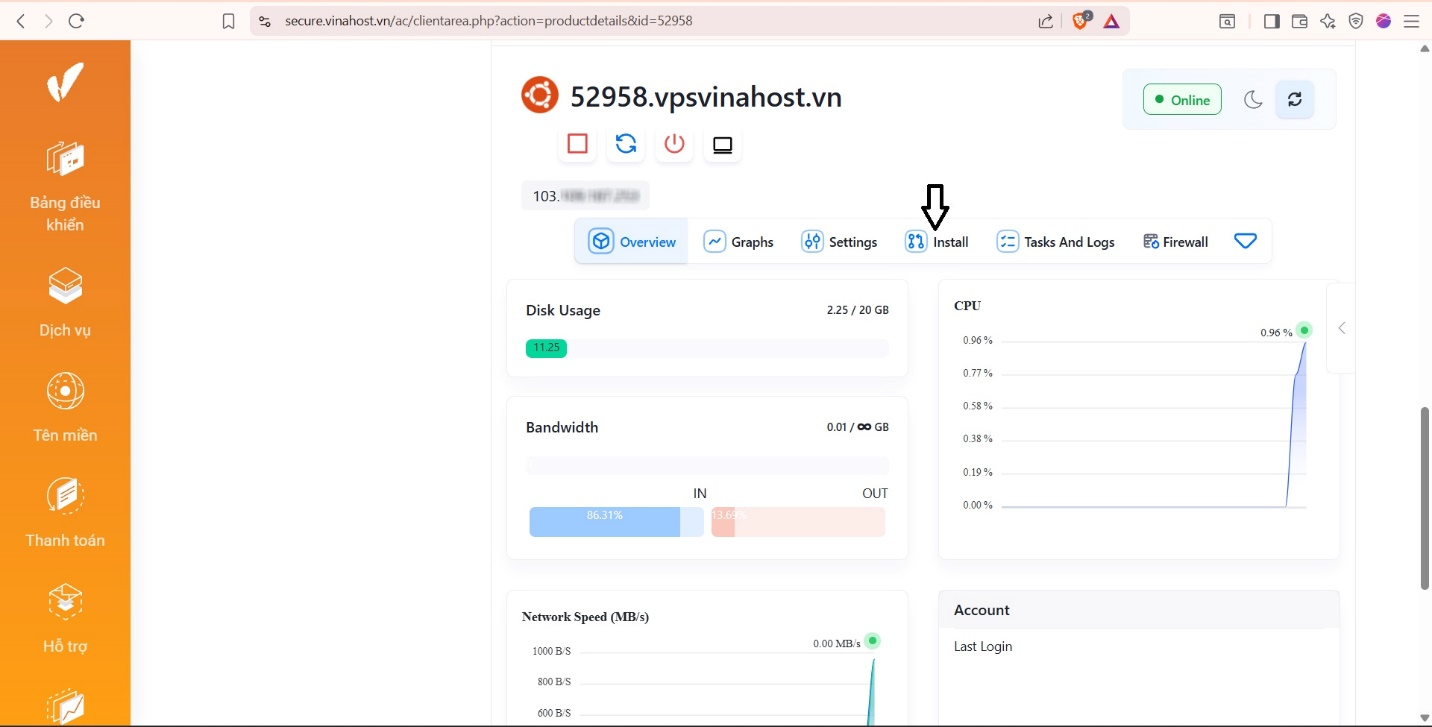Switch to the Tasks And Logs tab
The width and height of the screenshot is (1432, 727).
coord(1055,241)
